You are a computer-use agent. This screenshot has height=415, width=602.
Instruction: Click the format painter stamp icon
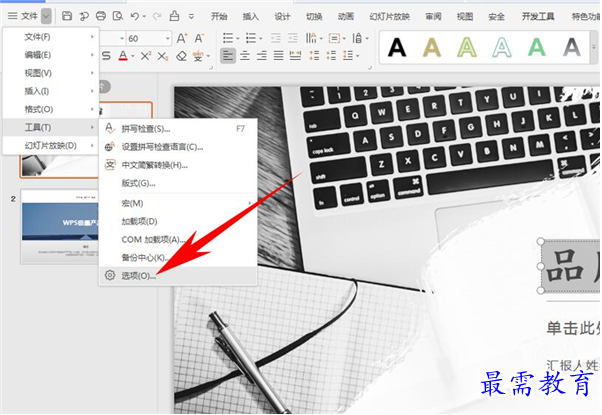[174, 16]
